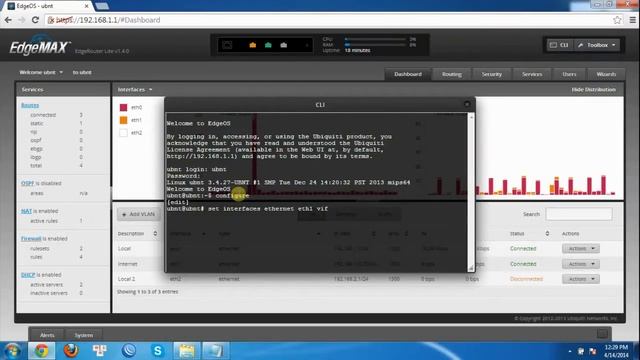Switch to the Security tab
Viewport: 640px width, 360px height.
tap(491, 74)
